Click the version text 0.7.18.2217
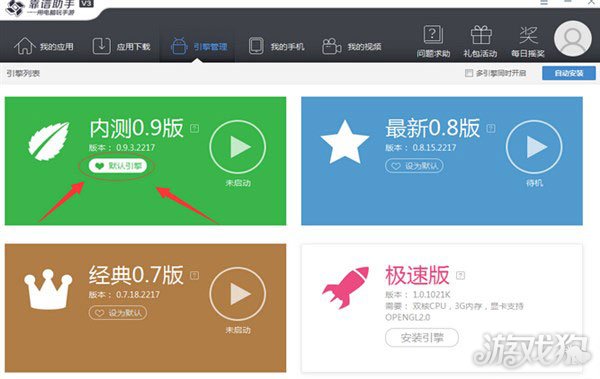600x379 pixels. tap(138, 294)
